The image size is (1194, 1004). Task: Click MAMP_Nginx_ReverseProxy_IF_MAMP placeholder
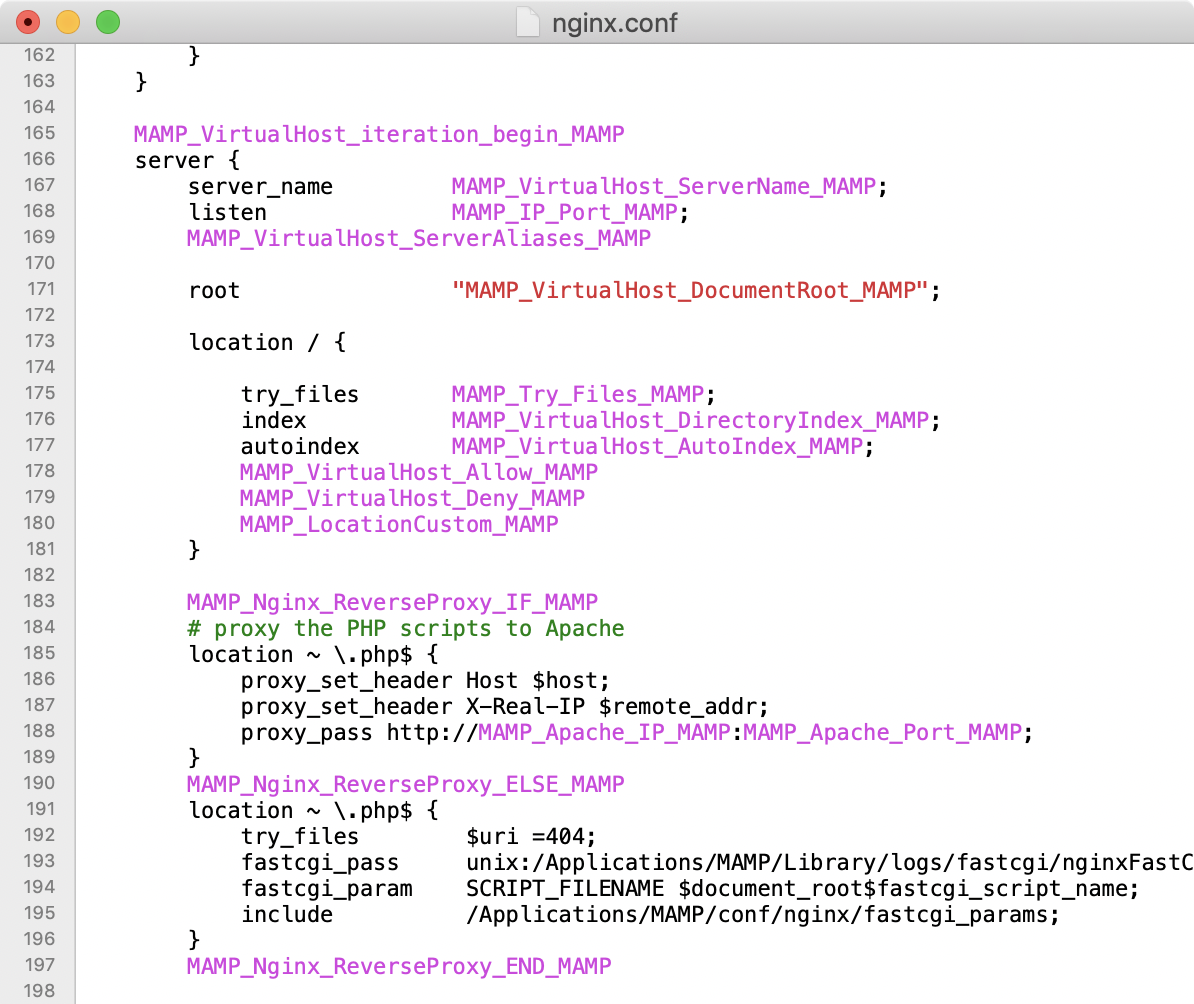392,602
